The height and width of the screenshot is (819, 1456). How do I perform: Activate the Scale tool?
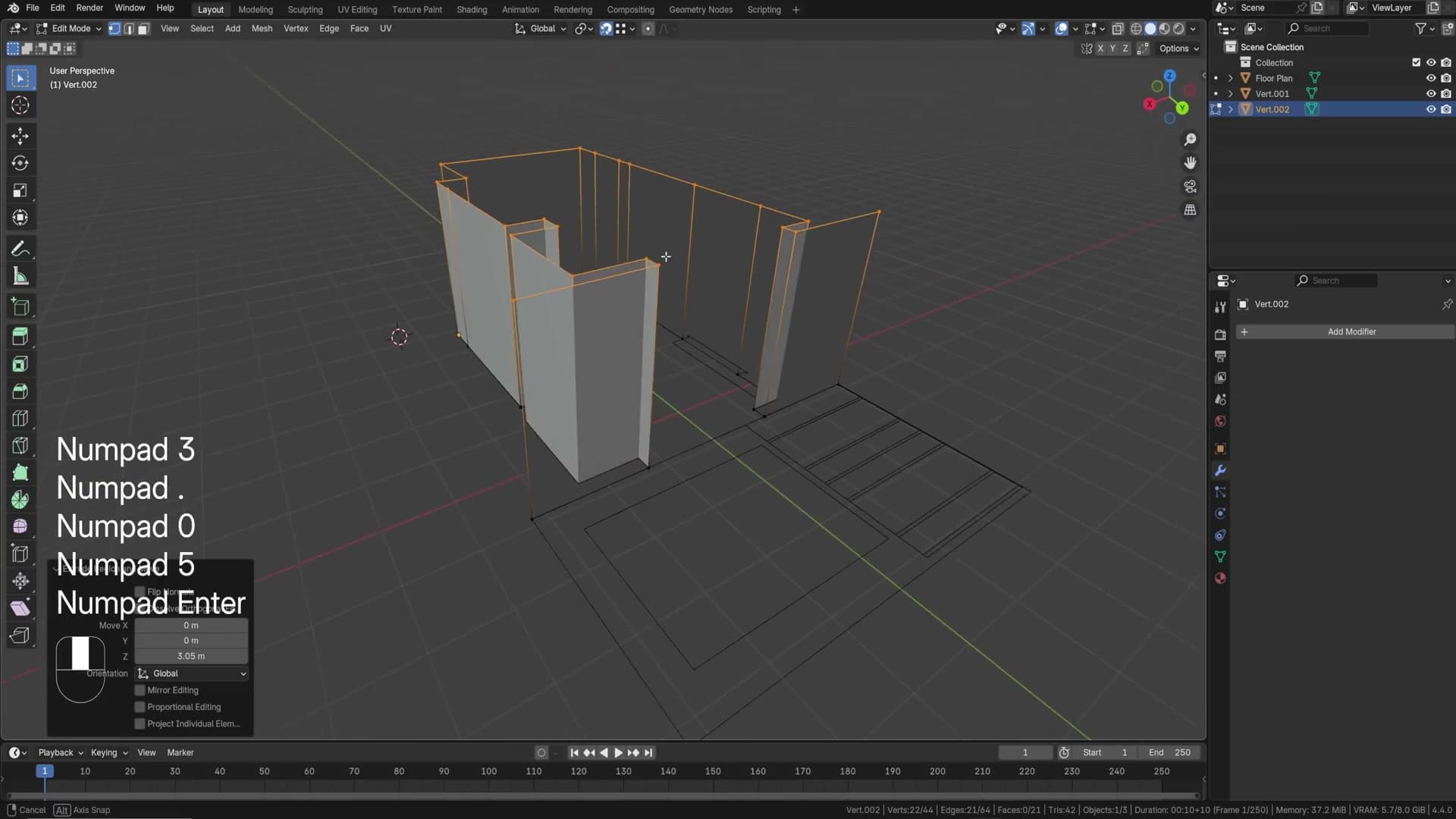click(20, 191)
